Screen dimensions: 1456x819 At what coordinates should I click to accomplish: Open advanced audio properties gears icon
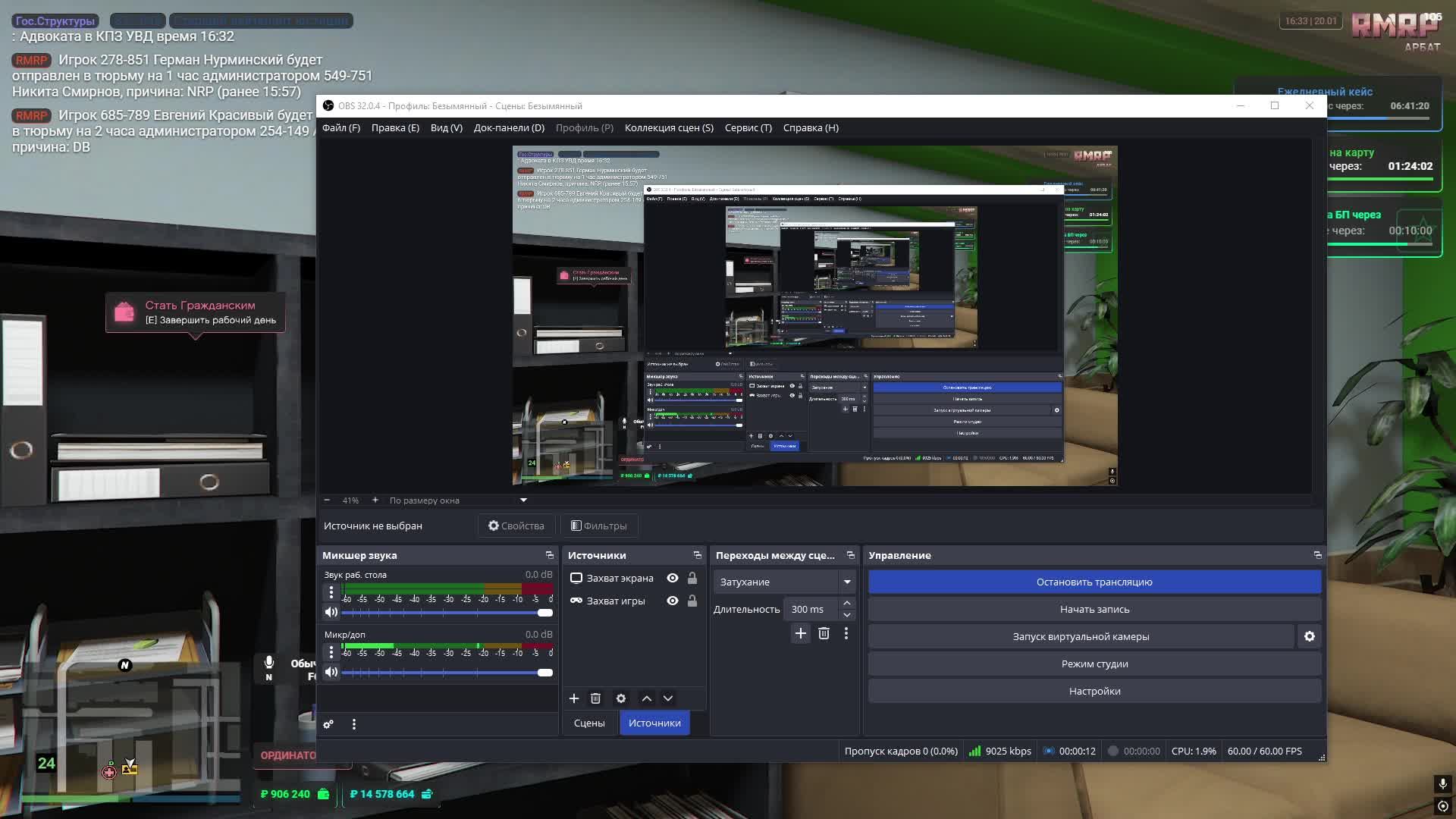click(x=328, y=724)
